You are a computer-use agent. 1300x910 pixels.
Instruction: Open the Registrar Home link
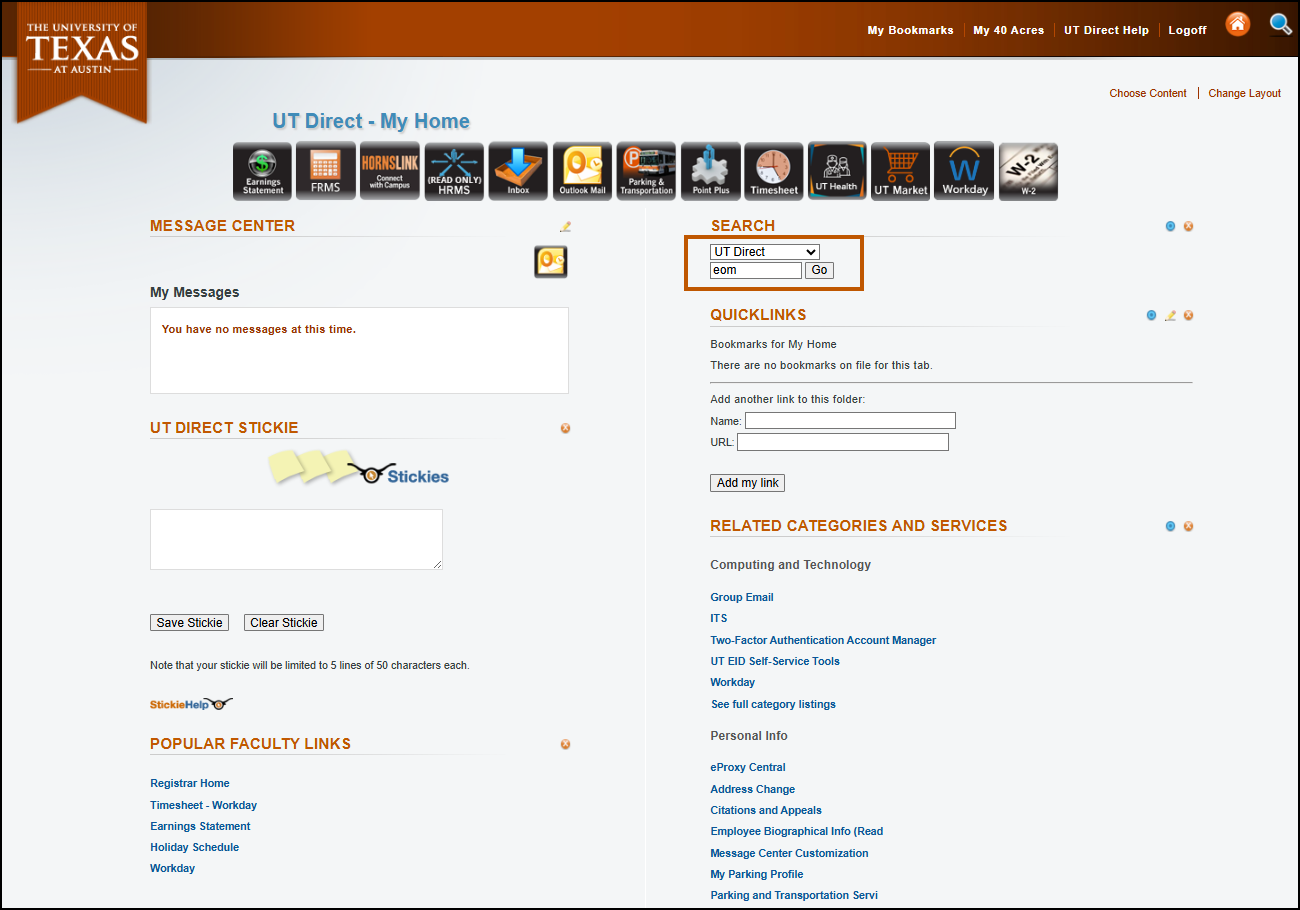coord(190,783)
